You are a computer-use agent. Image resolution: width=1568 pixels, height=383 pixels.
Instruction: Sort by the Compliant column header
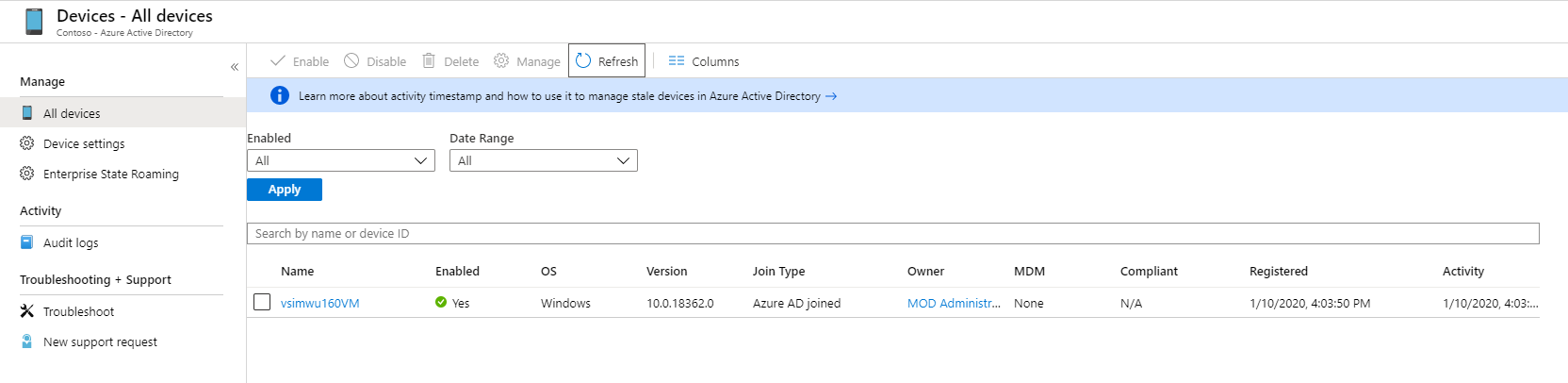[1149, 271]
